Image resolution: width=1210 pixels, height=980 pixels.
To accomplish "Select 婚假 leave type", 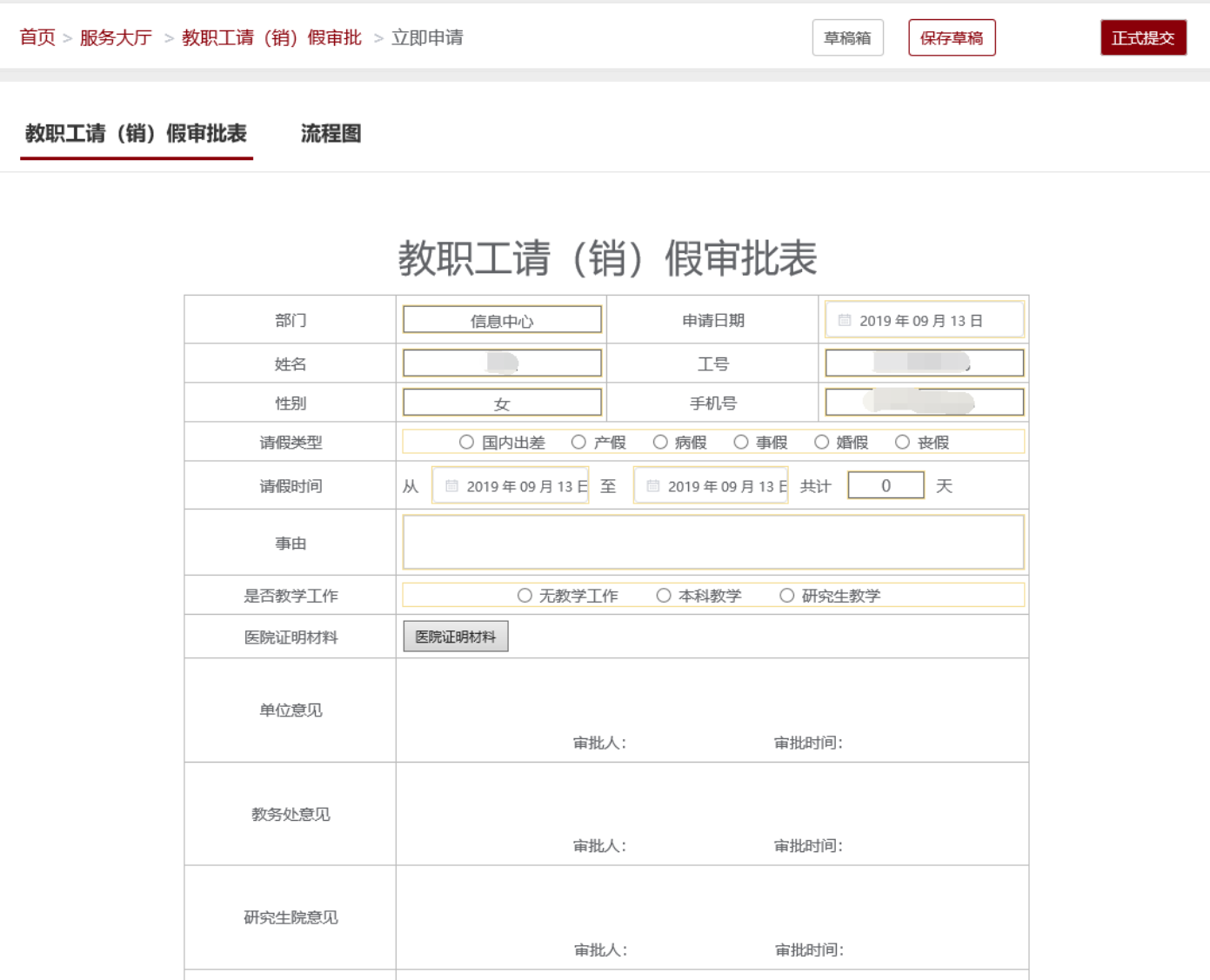I will pyautogui.click(x=821, y=442).
